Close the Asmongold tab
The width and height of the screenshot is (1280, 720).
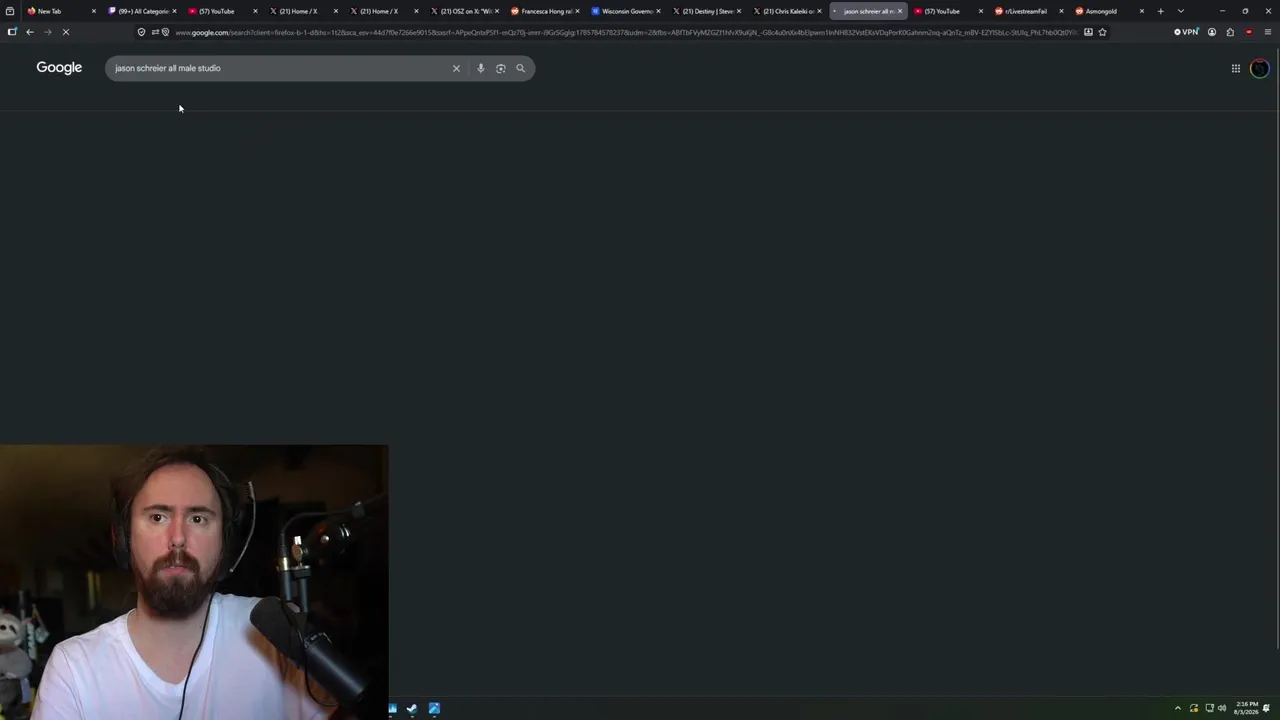[1142, 11]
